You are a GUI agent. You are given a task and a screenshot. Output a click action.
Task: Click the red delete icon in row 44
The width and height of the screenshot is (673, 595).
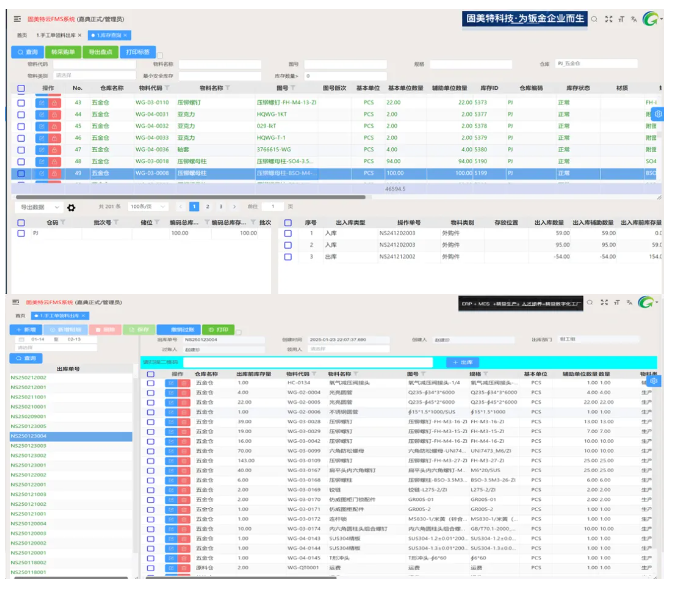click(x=54, y=114)
